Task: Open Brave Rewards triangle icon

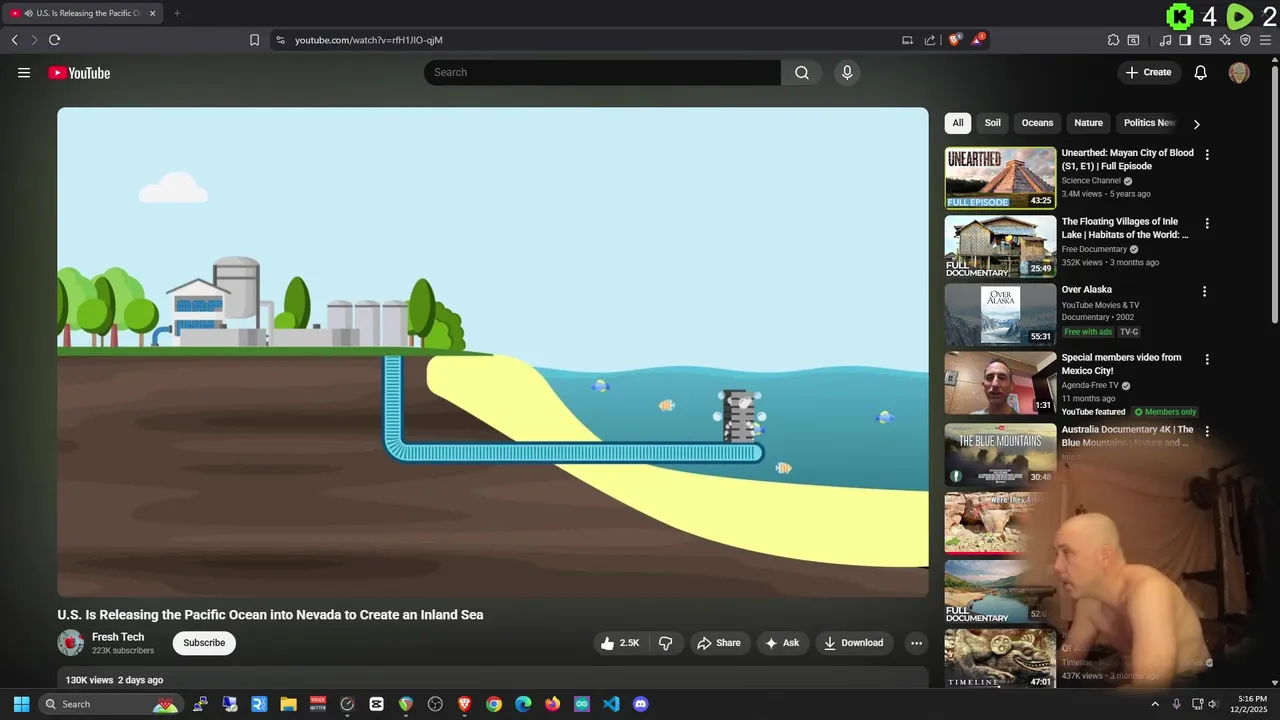Action: (978, 40)
